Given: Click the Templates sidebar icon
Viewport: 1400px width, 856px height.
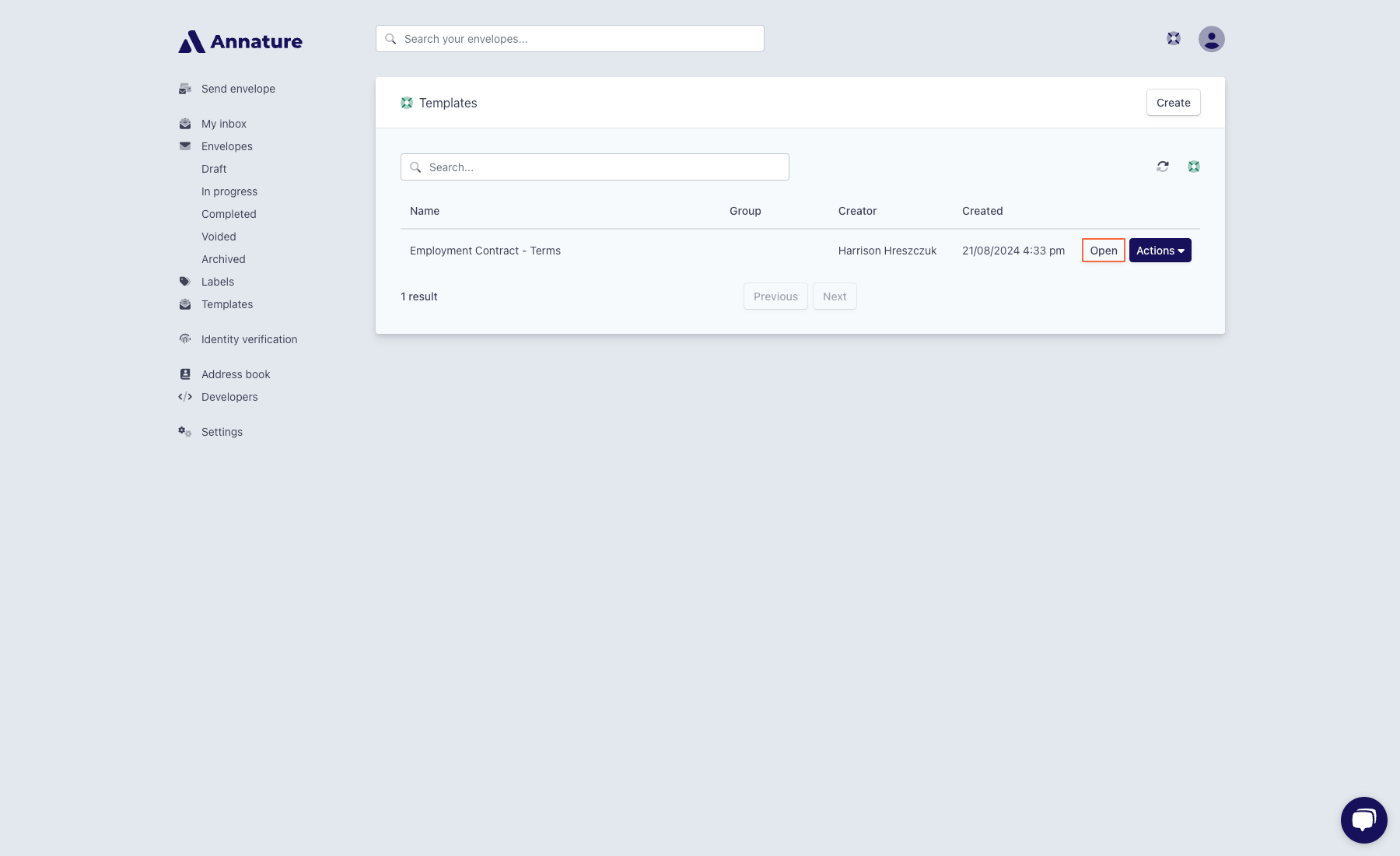Looking at the screenshot, I should [185, 304].
